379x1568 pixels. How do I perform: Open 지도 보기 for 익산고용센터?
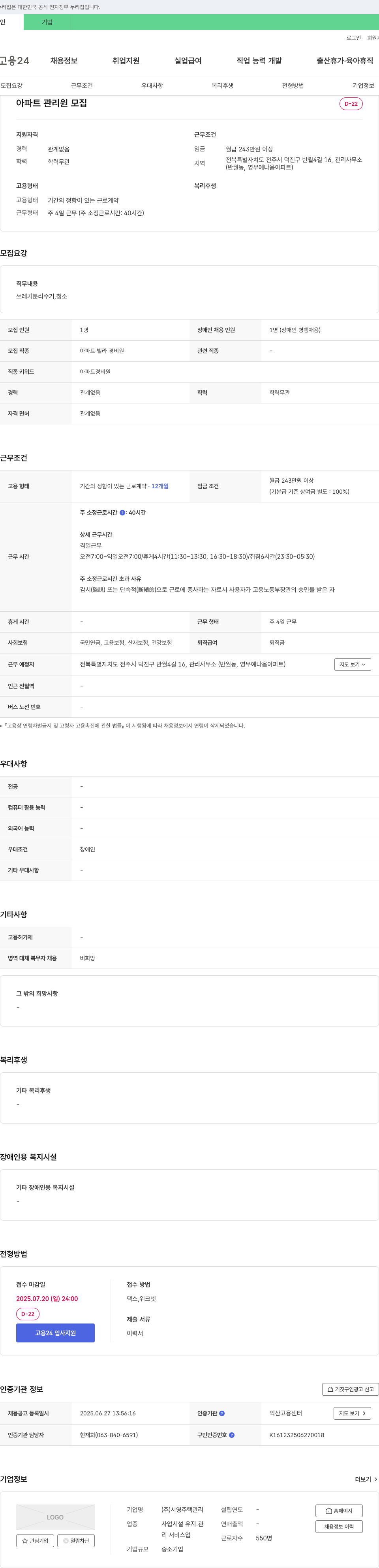pos(352,1413)
